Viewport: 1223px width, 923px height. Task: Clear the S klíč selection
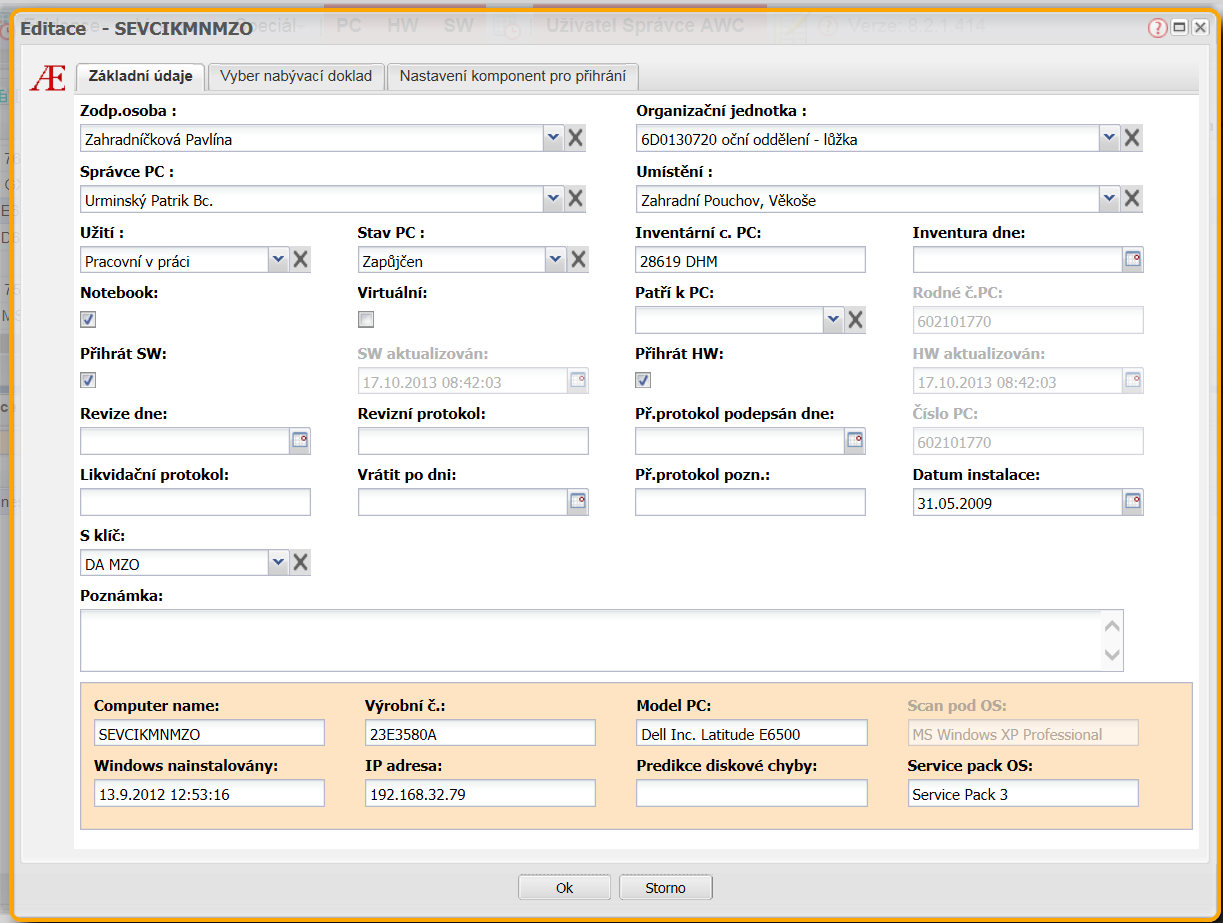(x=300, y=563)
